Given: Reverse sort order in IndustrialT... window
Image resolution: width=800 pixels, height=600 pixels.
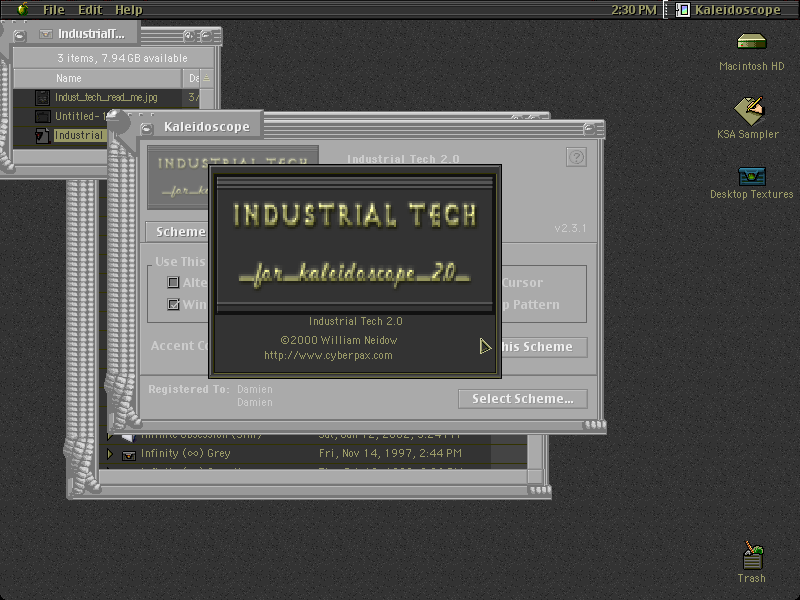Looking at the screenshot, I should [207, 78].
